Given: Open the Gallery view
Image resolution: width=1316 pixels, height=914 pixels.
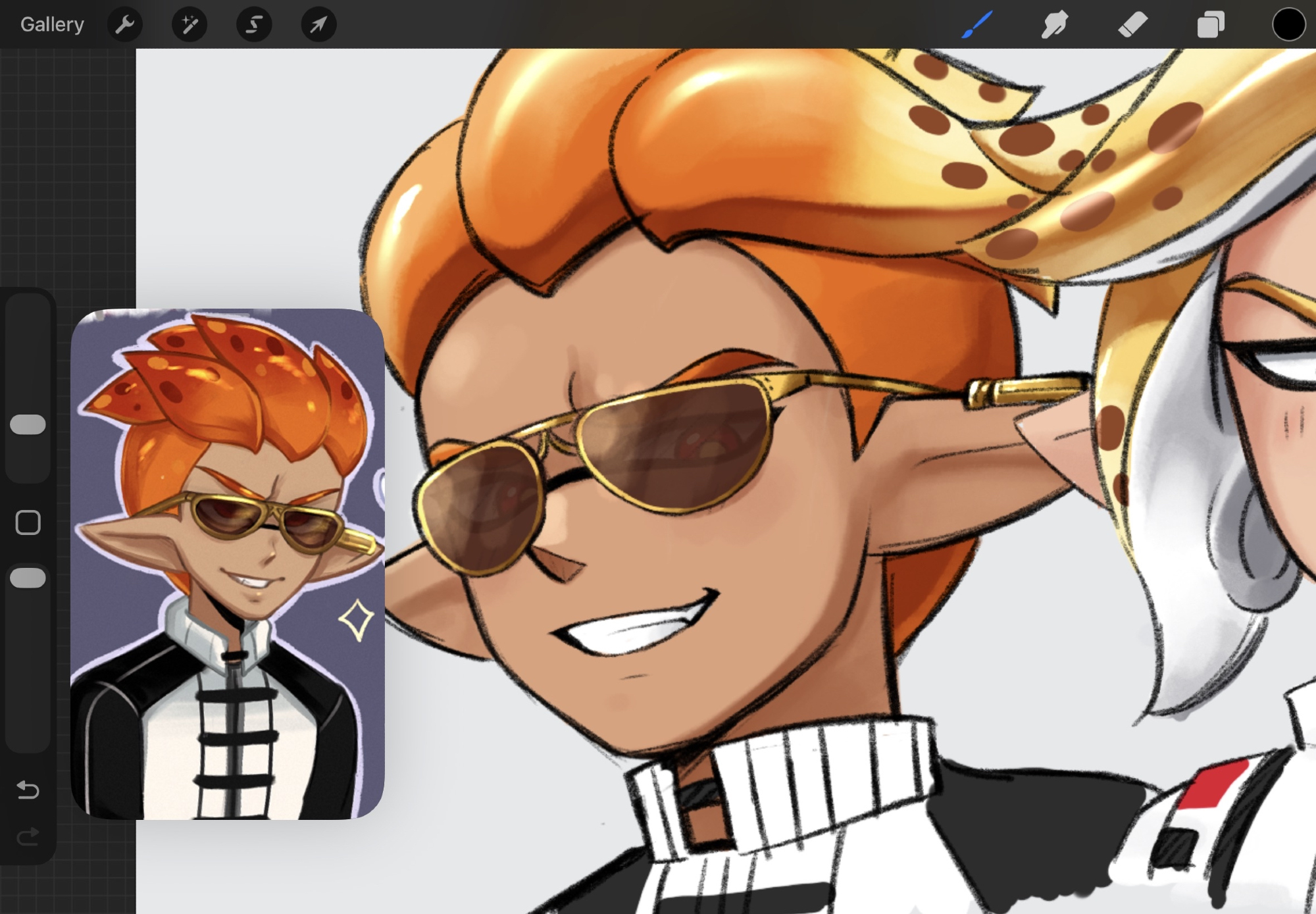Looking at the screenshot, I should tap(52, 24).
